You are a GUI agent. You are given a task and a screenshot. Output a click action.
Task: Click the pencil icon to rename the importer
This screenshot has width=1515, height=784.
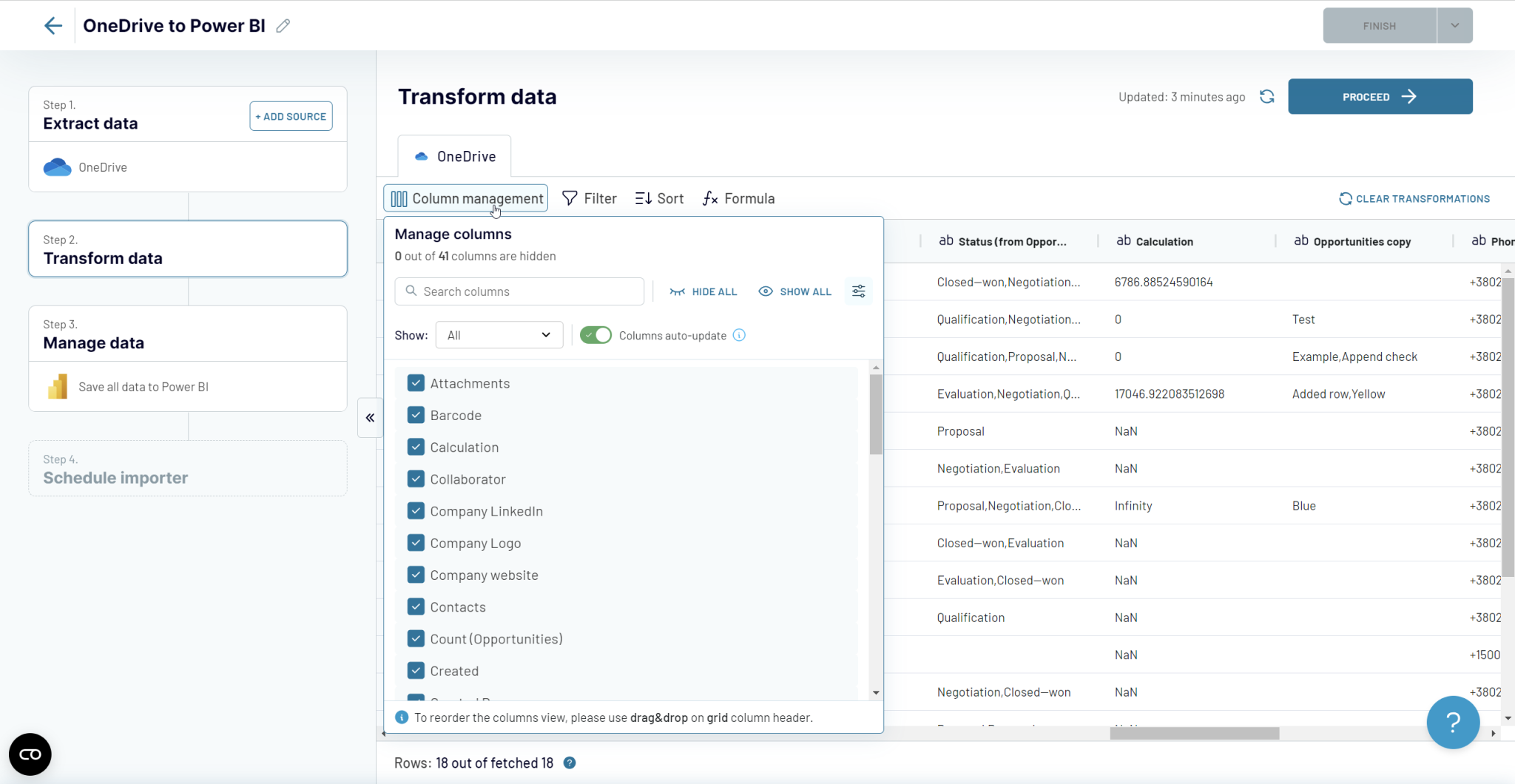pos(283,25)
